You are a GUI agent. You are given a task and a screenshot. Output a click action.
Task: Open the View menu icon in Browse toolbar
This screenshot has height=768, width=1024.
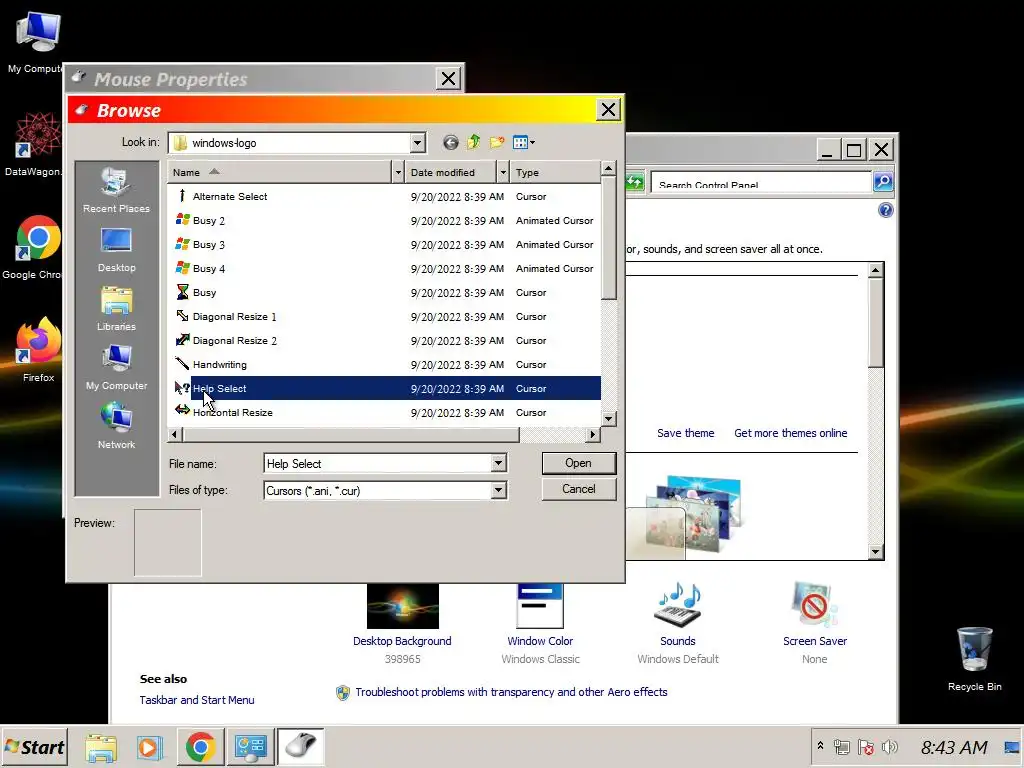[x=524, y=142]
